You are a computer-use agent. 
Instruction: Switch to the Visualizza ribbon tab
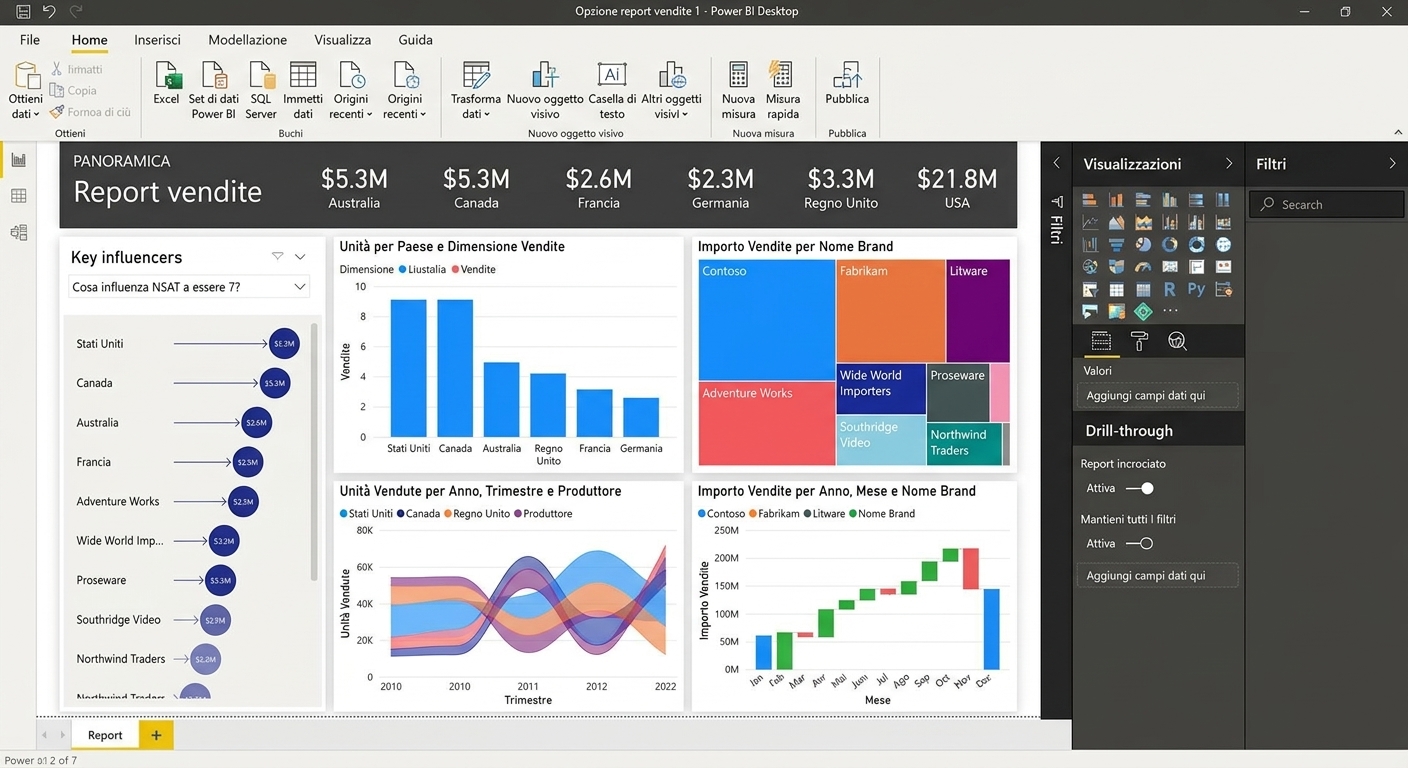[342, 40]
